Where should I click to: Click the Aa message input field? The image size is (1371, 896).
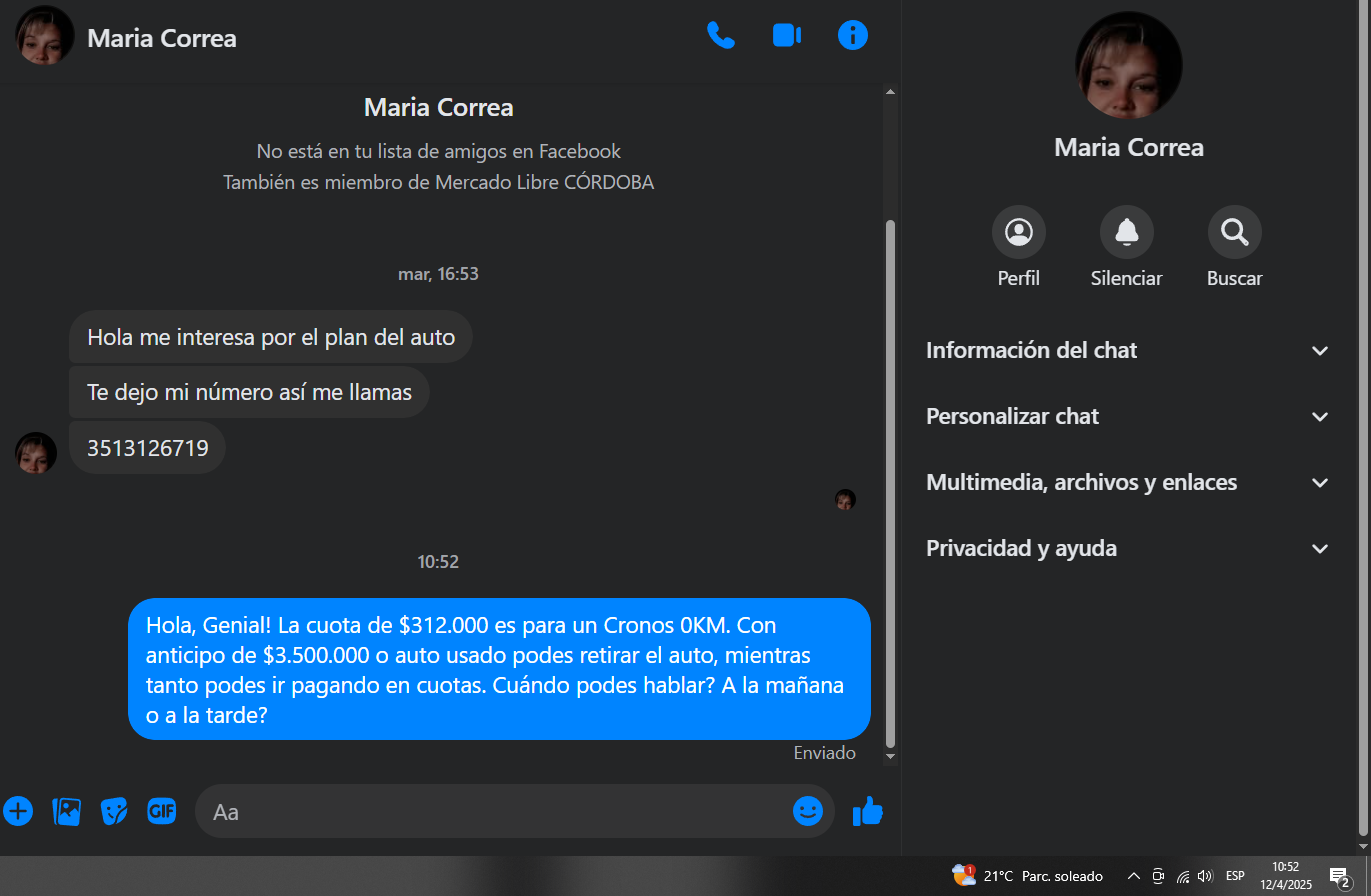pos(500,811)
